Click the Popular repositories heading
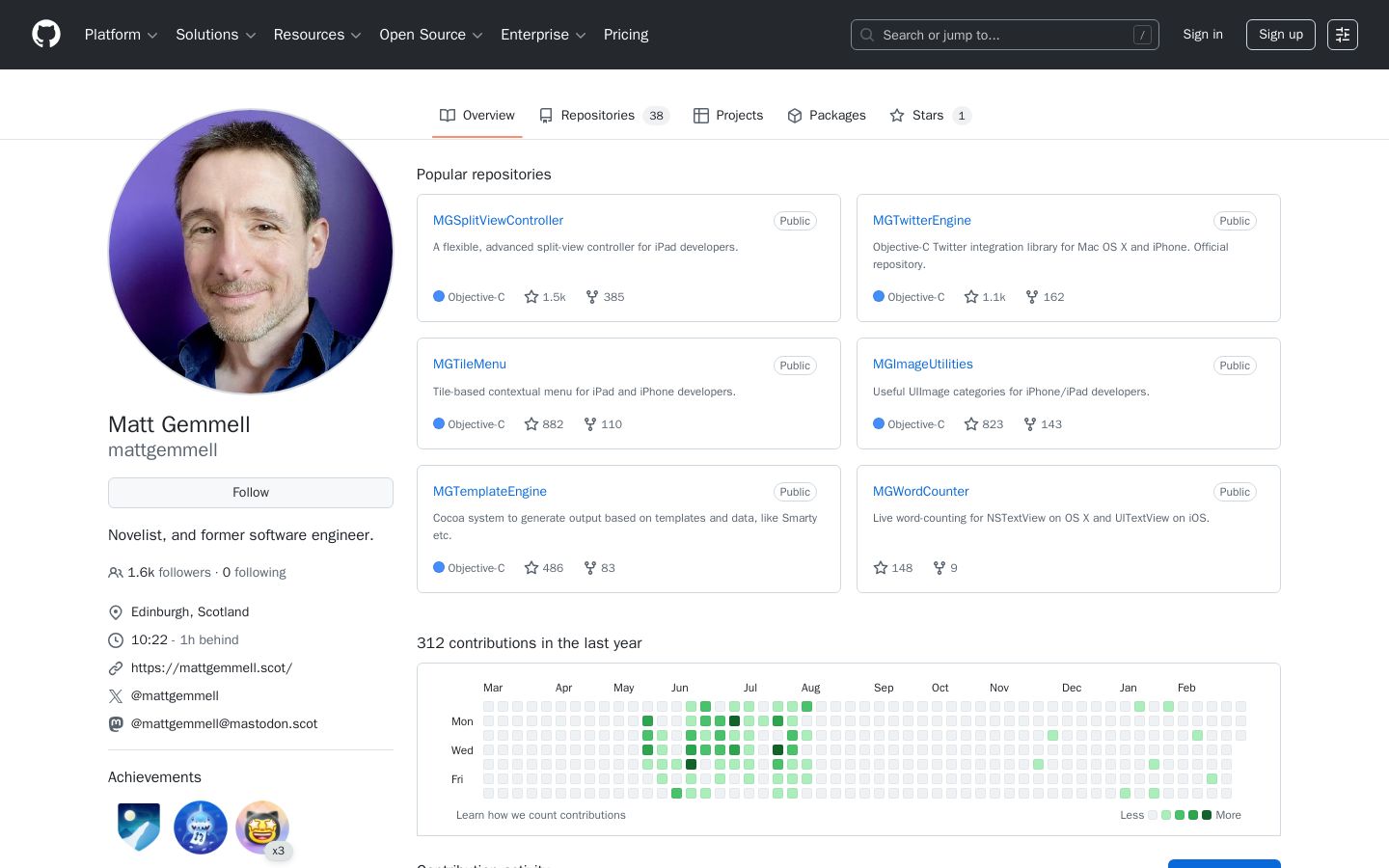The width and height of the screenshot is (1389, 868). tap(484, 175)
